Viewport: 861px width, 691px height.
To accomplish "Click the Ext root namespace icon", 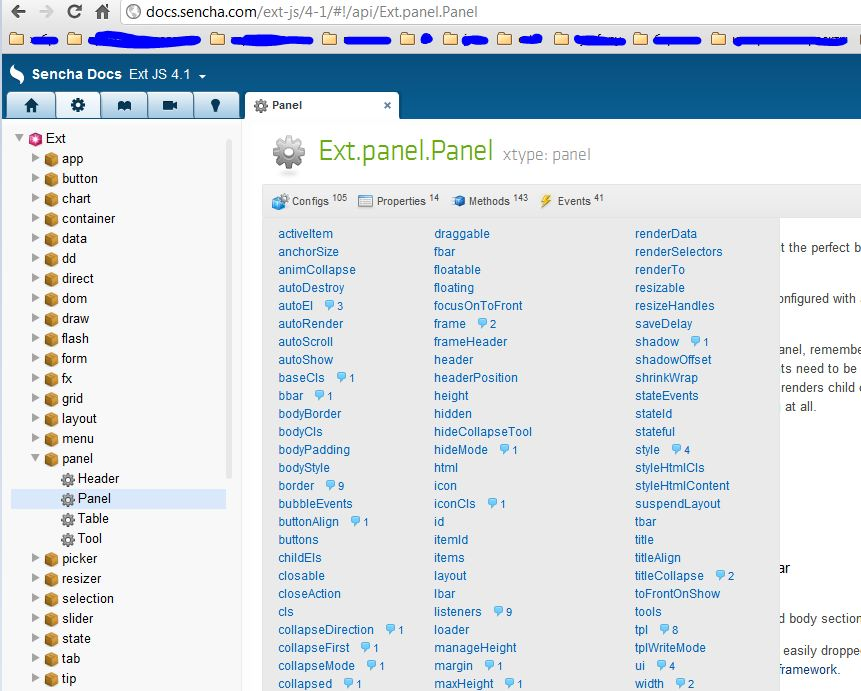I will tap(35, 139).
